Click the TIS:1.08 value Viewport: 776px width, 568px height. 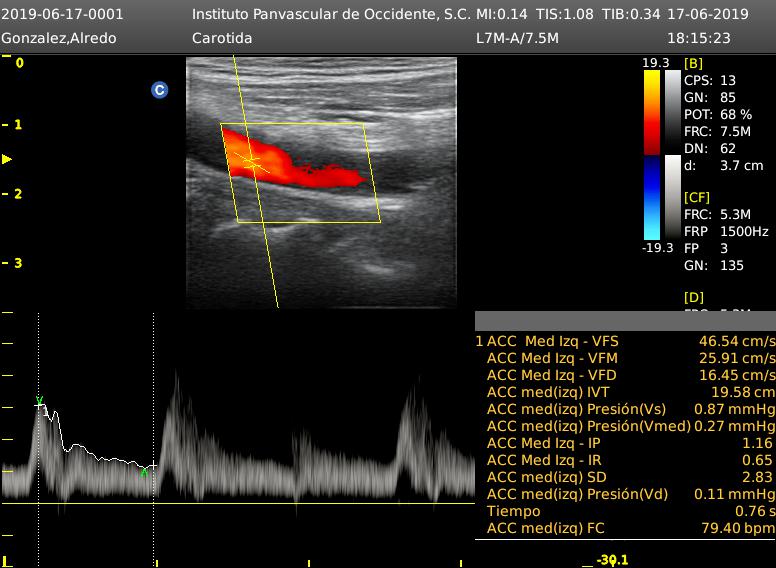[x=565, y=14]
